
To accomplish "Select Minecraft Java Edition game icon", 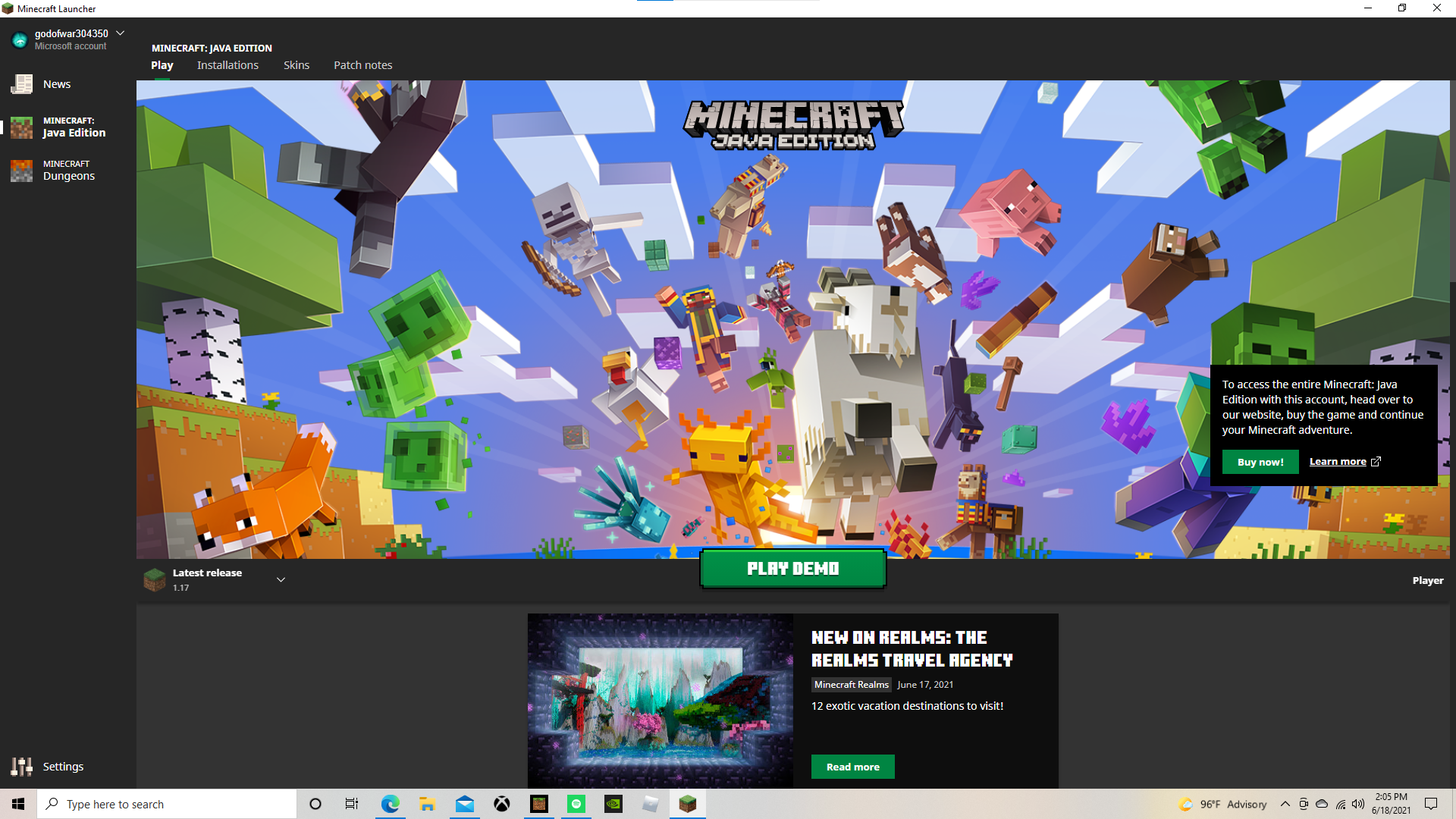I will click(x=22, y=127).
